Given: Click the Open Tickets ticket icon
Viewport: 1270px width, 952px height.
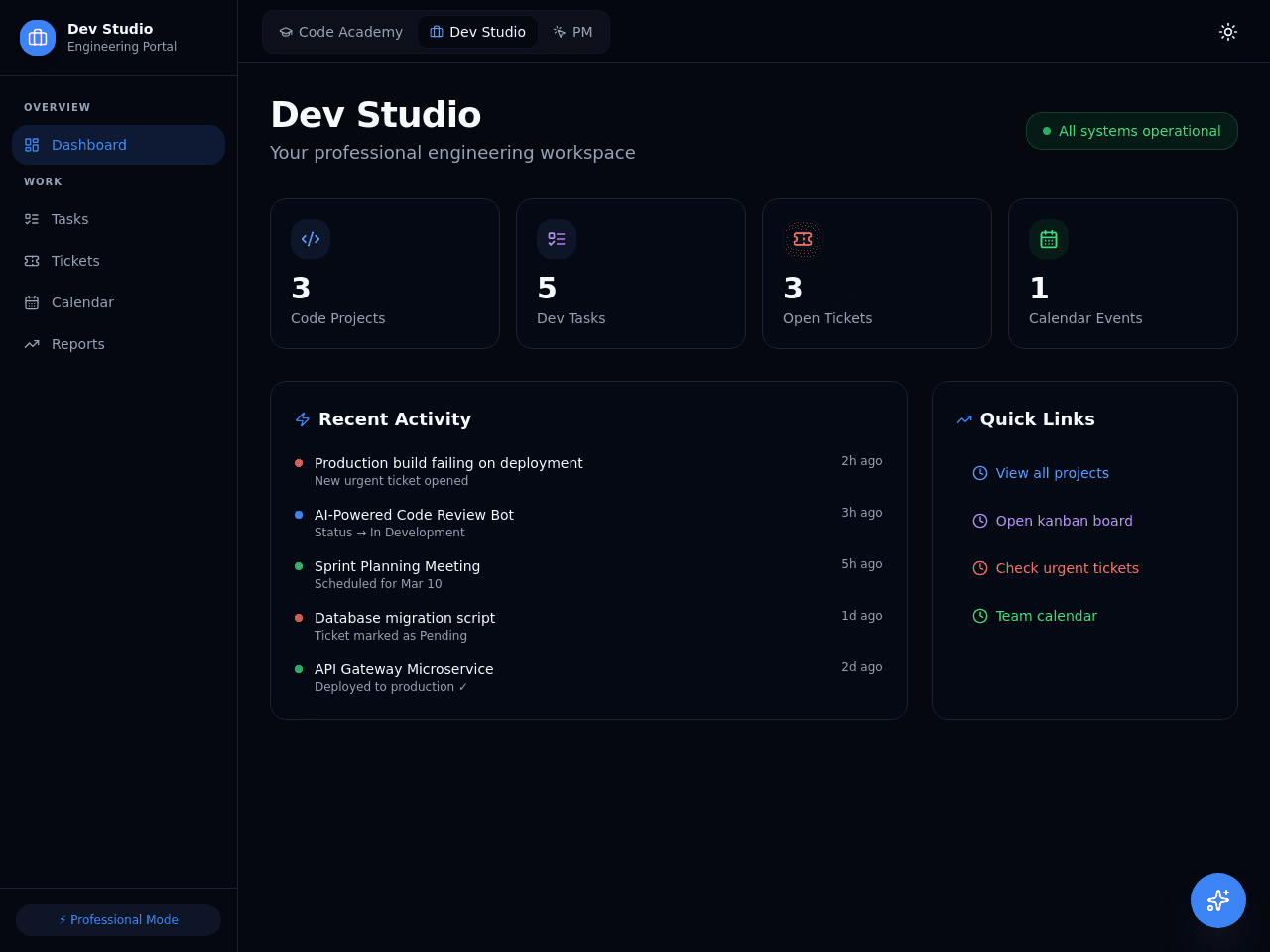Looking at the screenshot, I should pyautogui.click(x=803, y=239).
